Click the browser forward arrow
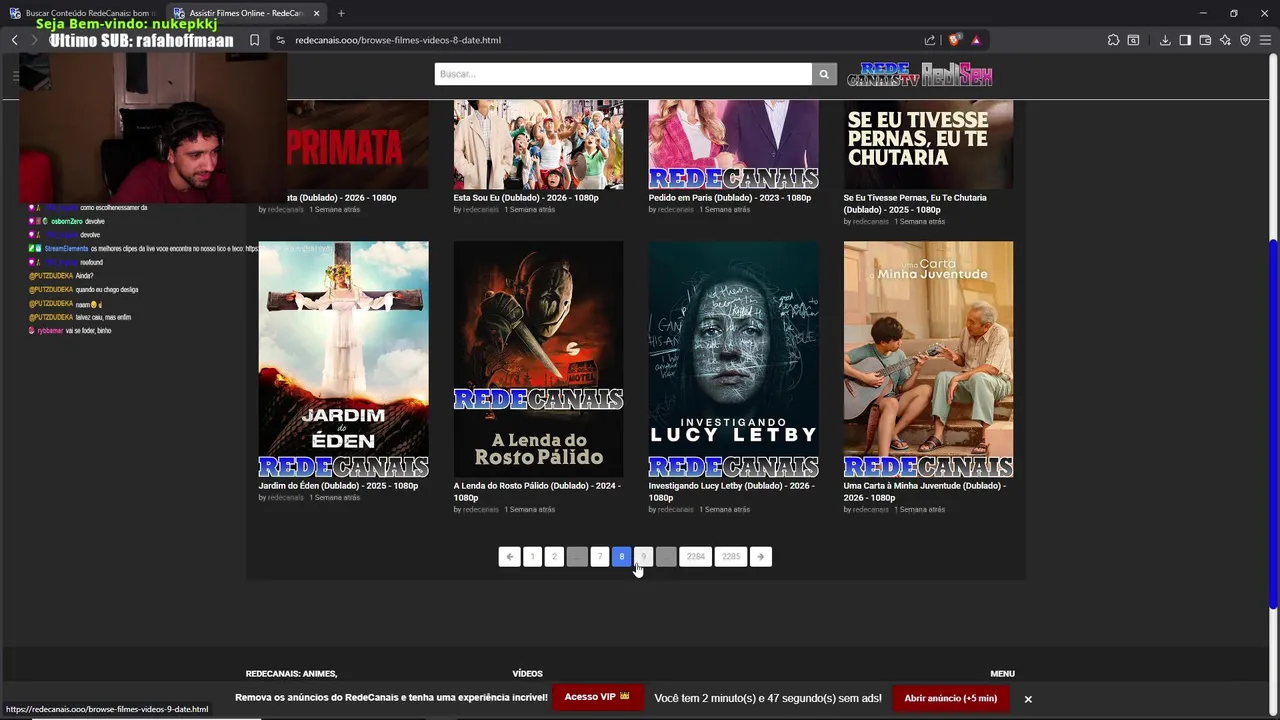The image size is (1280, 720). pyautogui.click(x=34, y=40)
